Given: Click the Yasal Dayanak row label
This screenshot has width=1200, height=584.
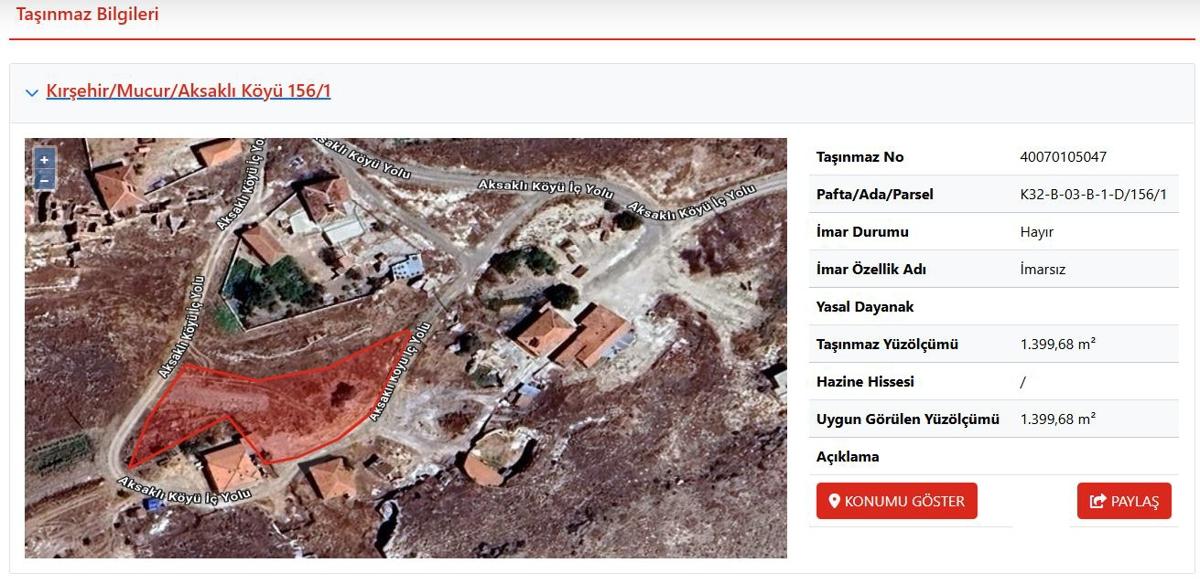Looking at the screenshot, I should pos(864,307).
